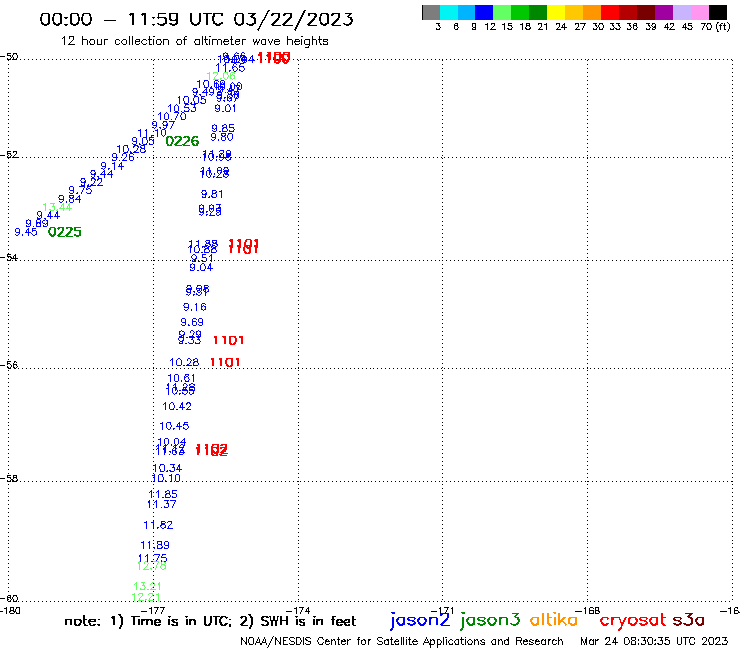This screenshot has width=740, height=650.
Task: Pick the pink swatch in the color scale
Action: pos(700,12)
